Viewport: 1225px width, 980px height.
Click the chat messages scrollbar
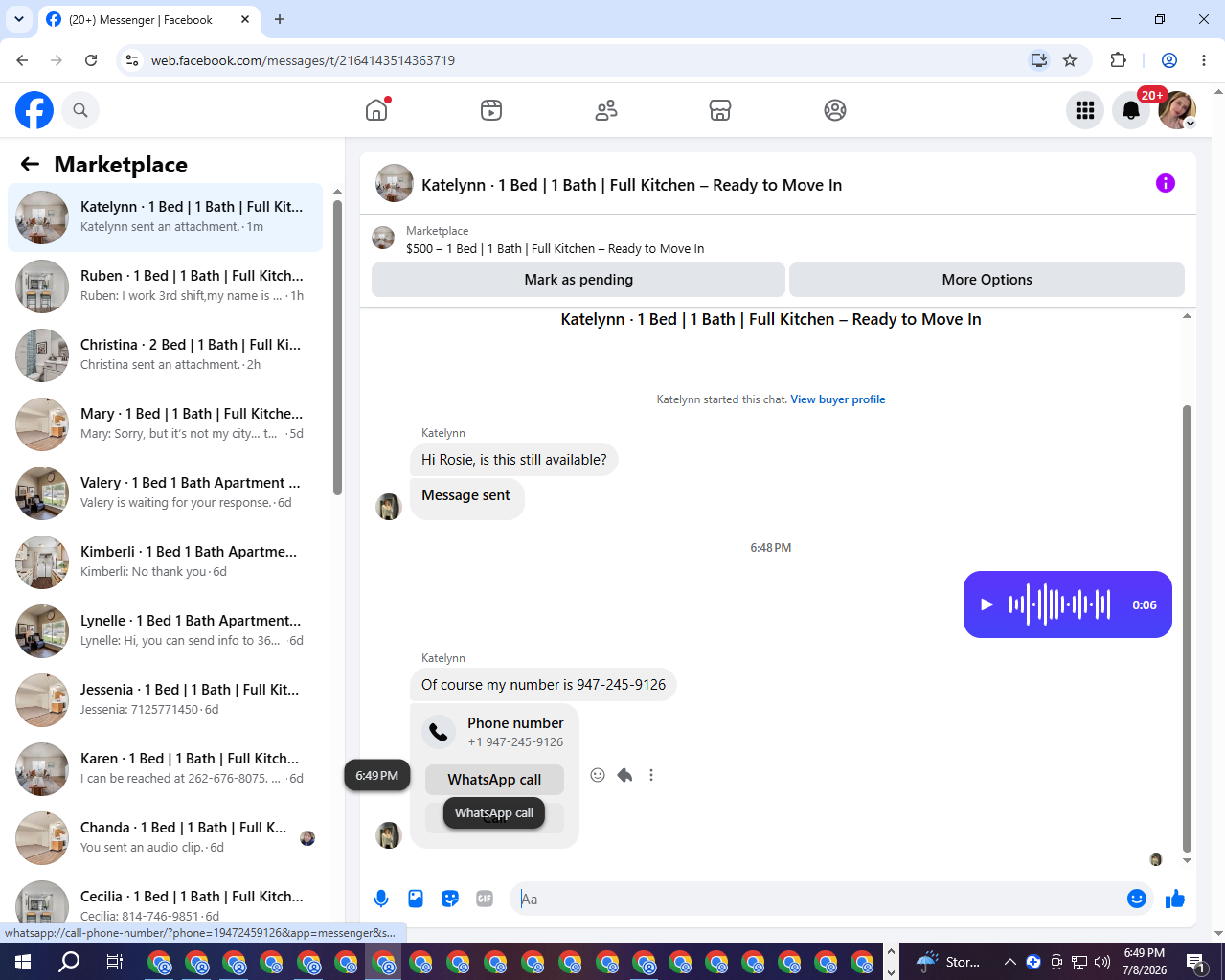(x=1187, y=628)
